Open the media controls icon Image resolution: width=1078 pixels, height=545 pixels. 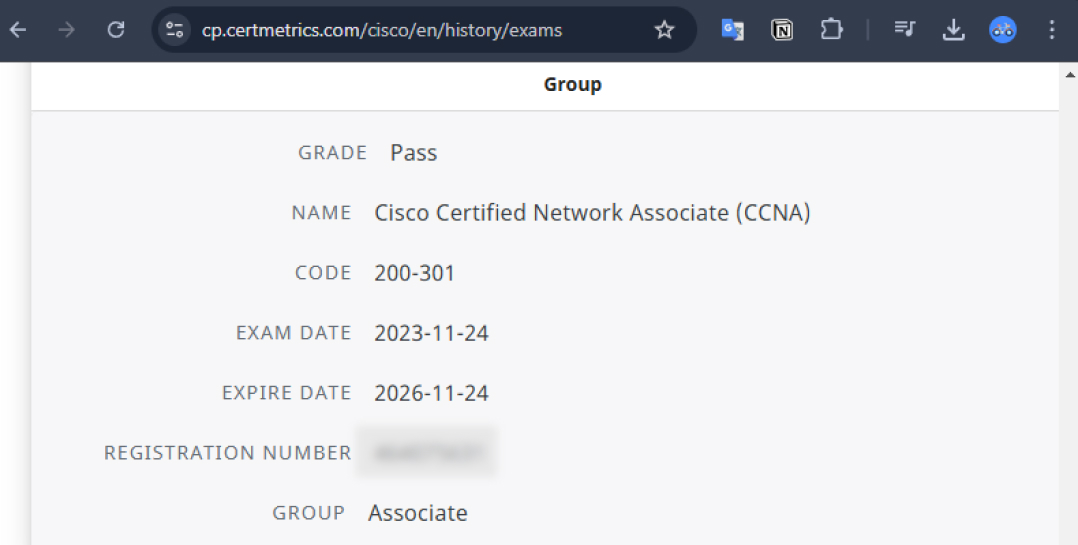click(904, 30)
